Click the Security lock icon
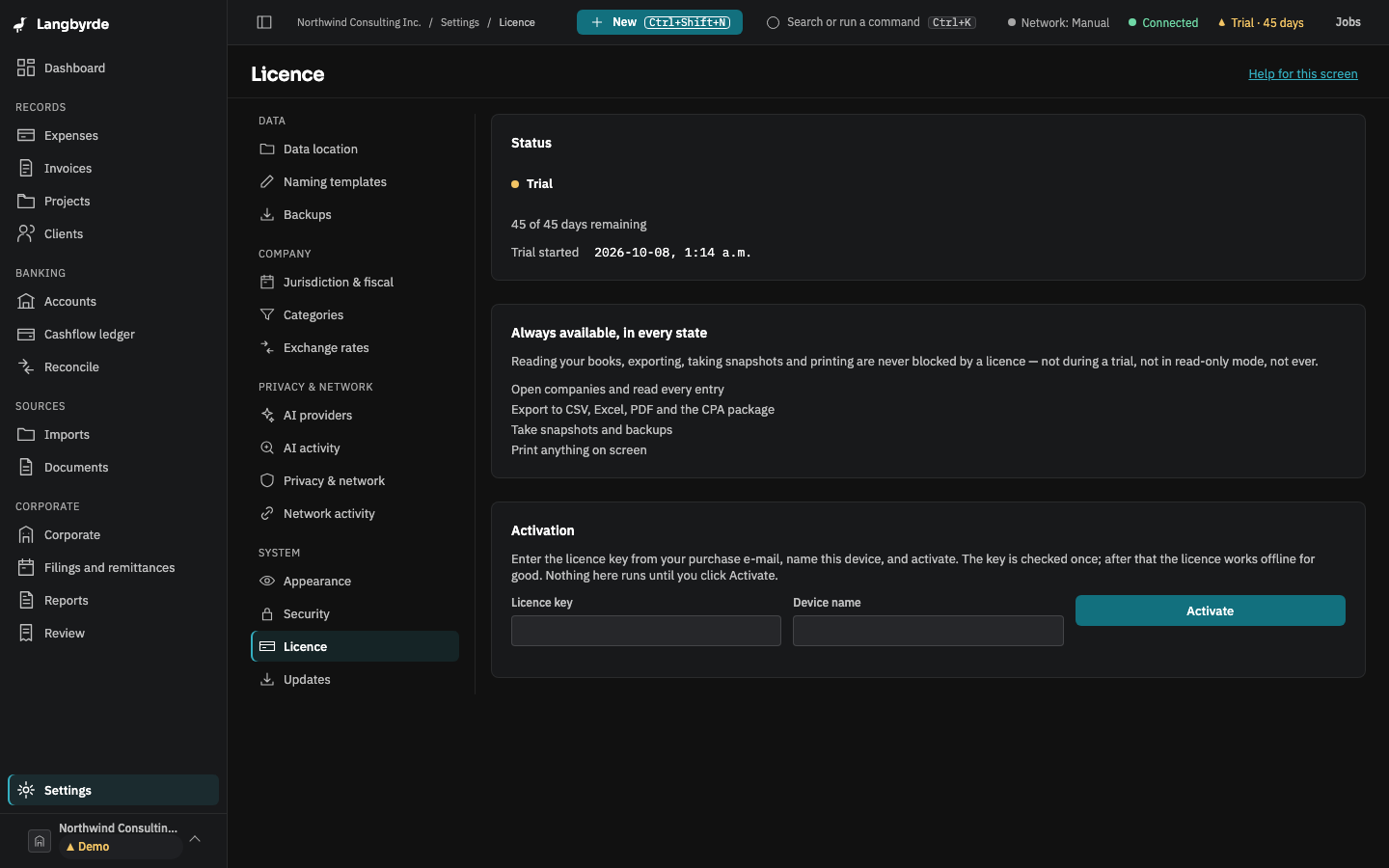 click(267, 613)
